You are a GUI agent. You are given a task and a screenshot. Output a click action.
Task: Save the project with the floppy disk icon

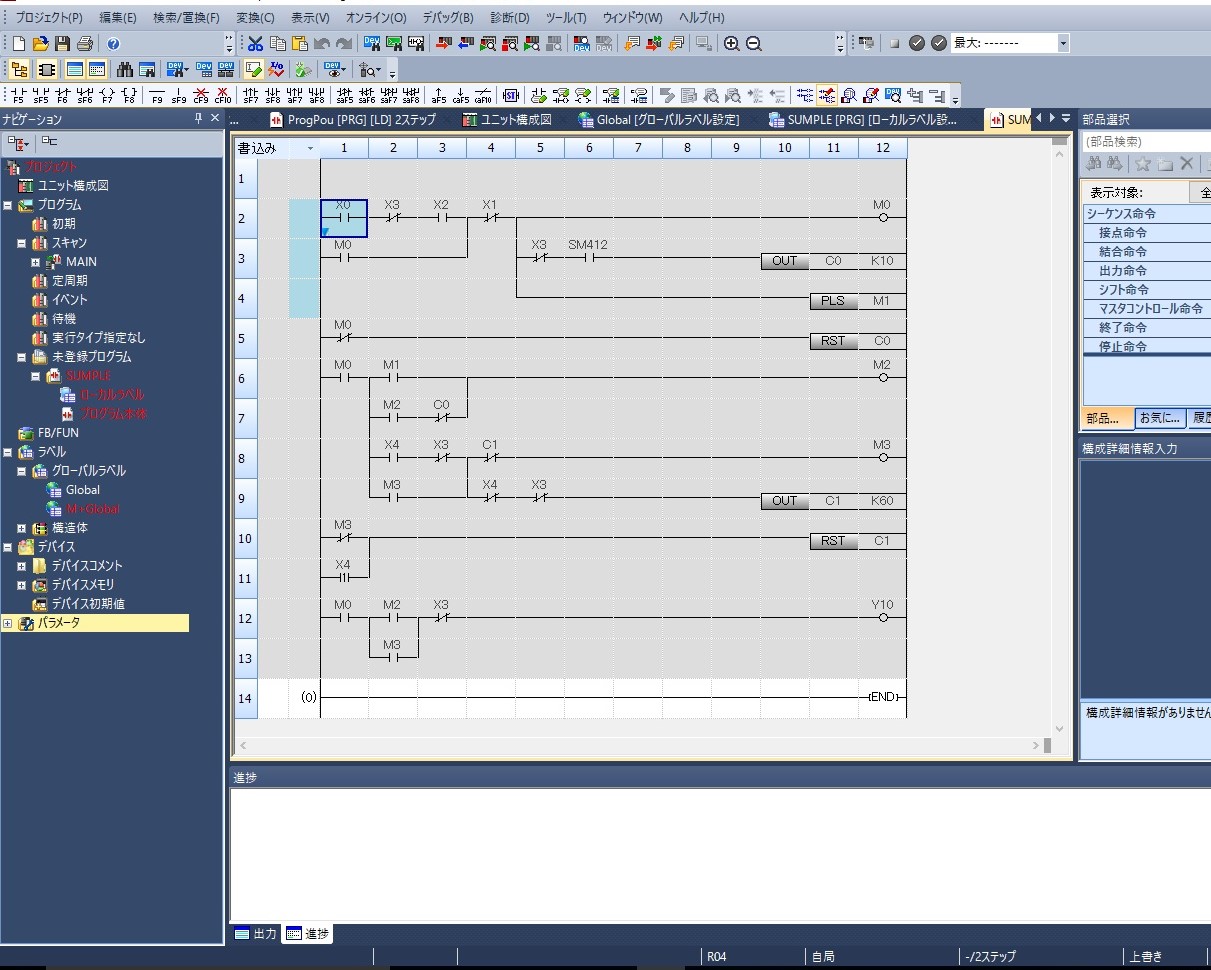(x=62, y=44)
